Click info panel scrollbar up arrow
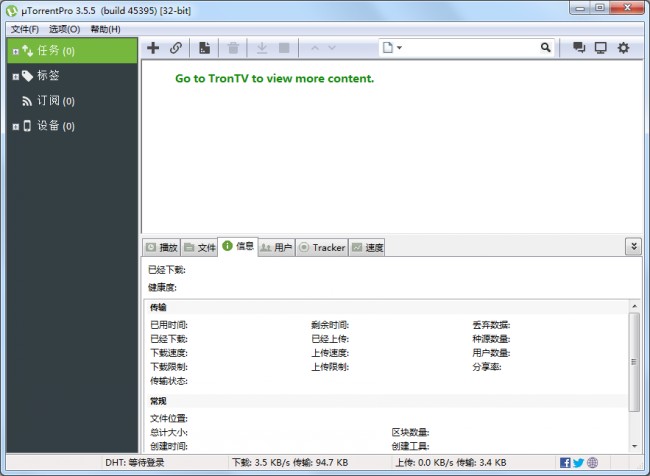Viewport: 650px width, 476px height. tap(634, 306)
